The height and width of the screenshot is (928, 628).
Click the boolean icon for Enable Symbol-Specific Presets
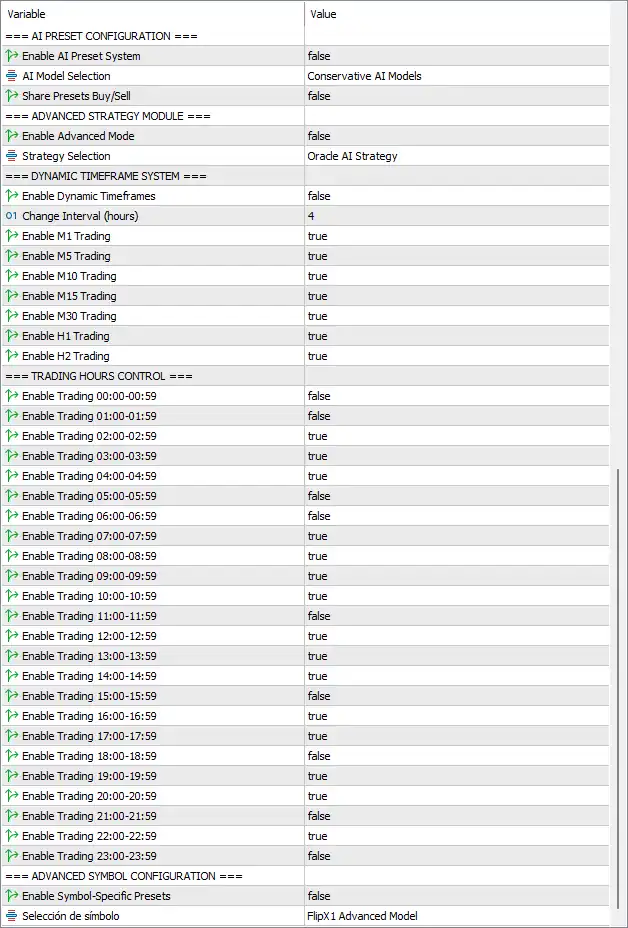click(x=11, y=896)
